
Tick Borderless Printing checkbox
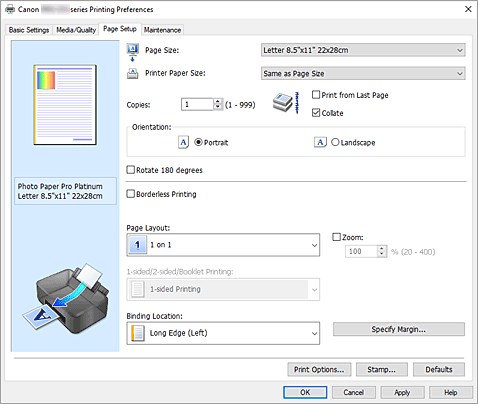point(131,194)
